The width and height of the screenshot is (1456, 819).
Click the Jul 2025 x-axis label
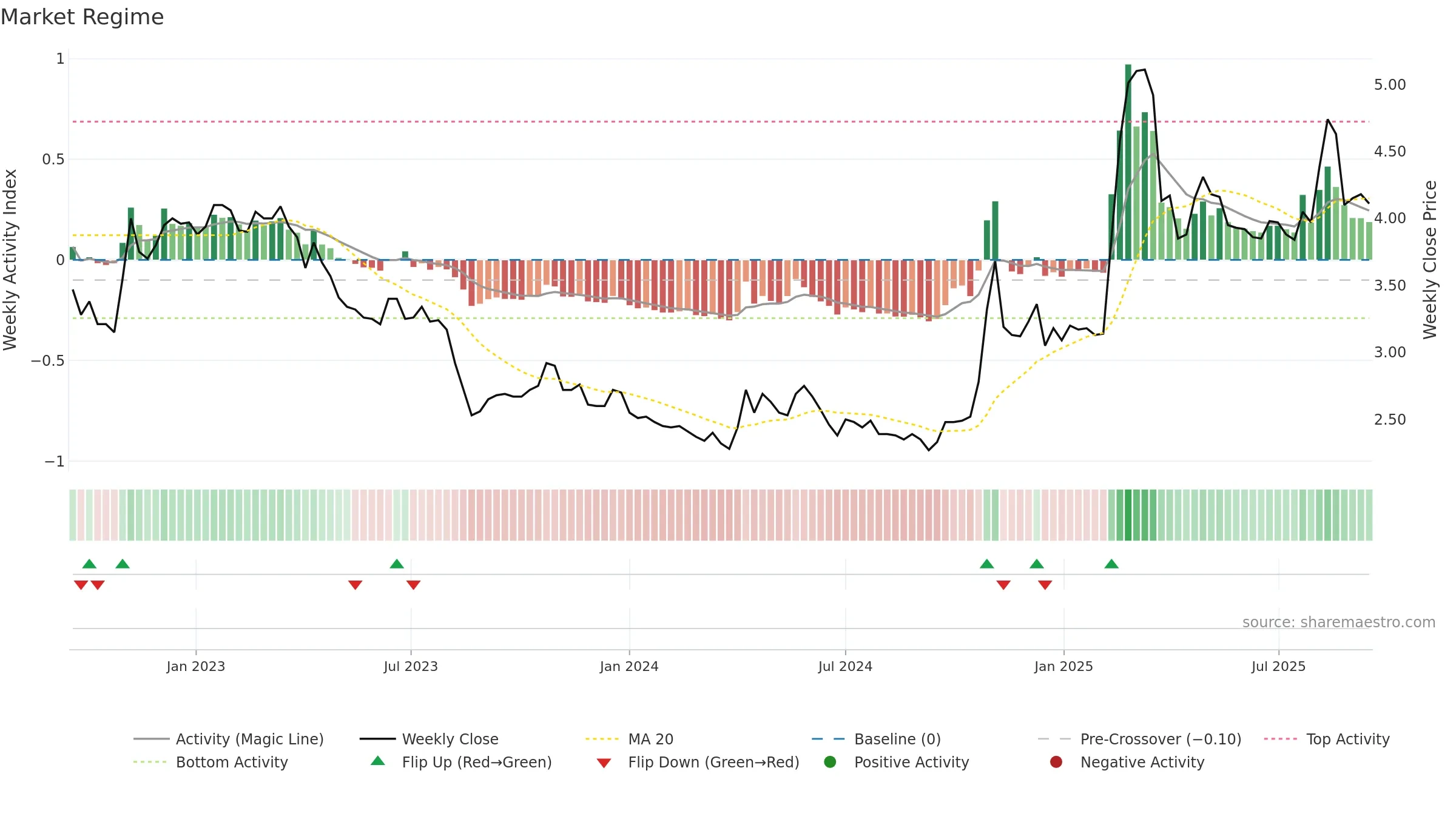(1278, 666)
